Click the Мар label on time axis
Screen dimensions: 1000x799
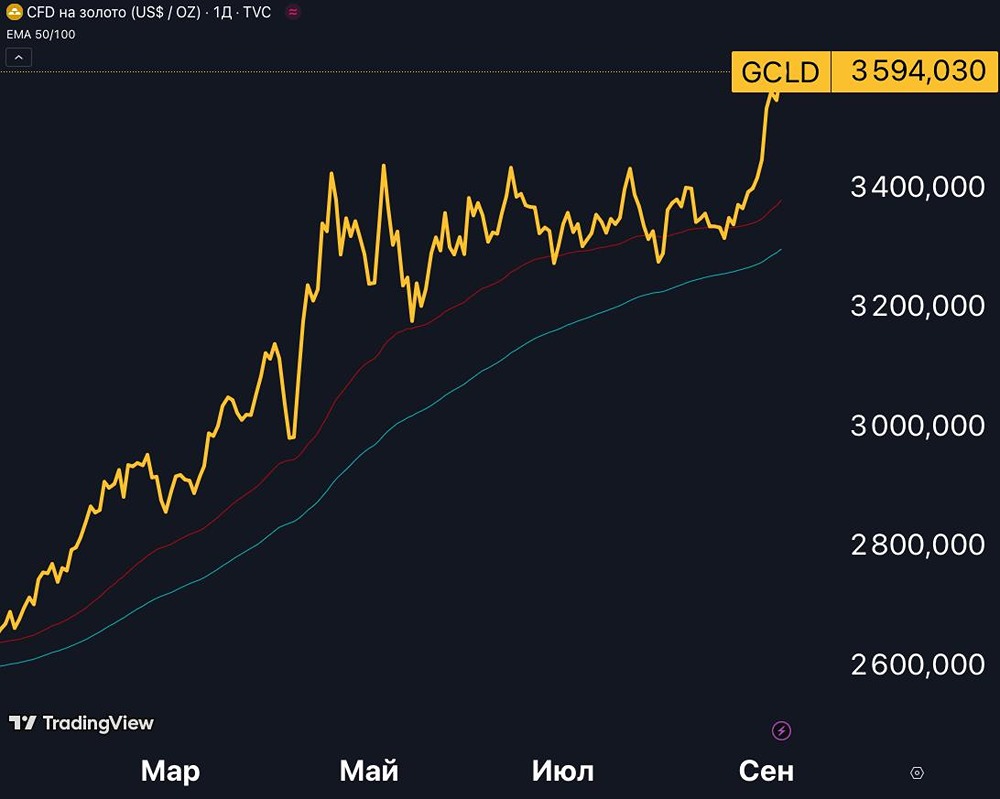[170, 771]
